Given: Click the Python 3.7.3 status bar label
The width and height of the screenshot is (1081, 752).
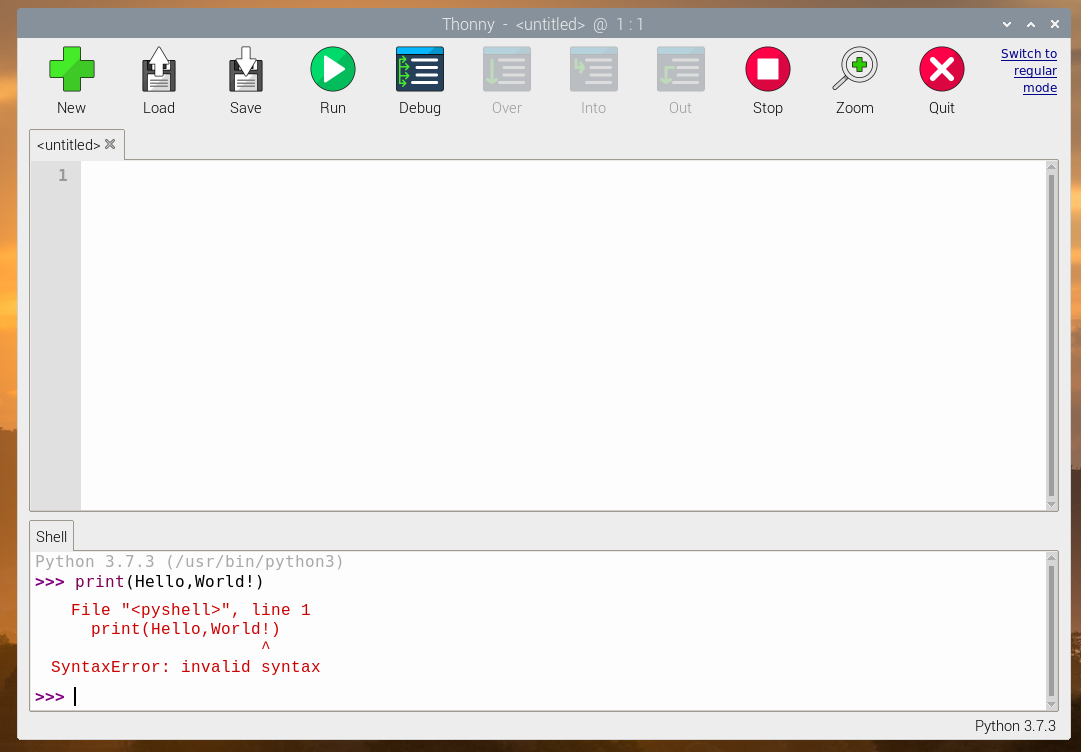Looking at the screenshot, I should point(1015,726).
